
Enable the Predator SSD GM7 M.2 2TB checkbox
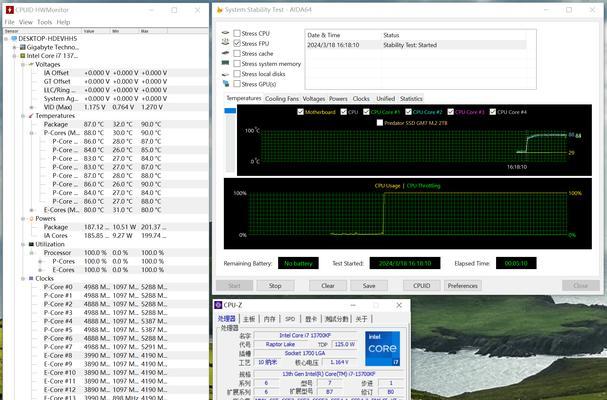(380, 123)
